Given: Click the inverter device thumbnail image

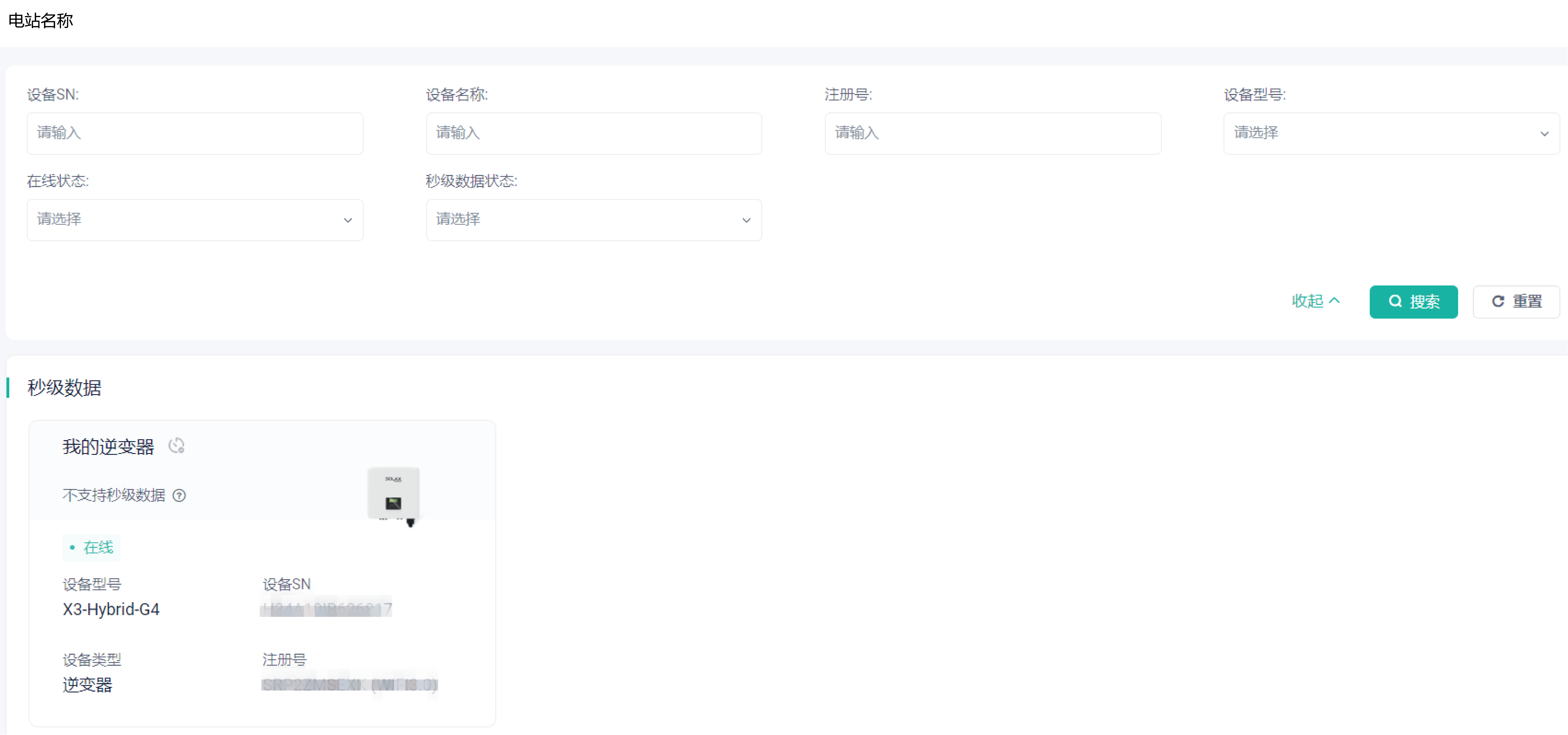Looking at the screenshot, I should click(x=394, y=496).
